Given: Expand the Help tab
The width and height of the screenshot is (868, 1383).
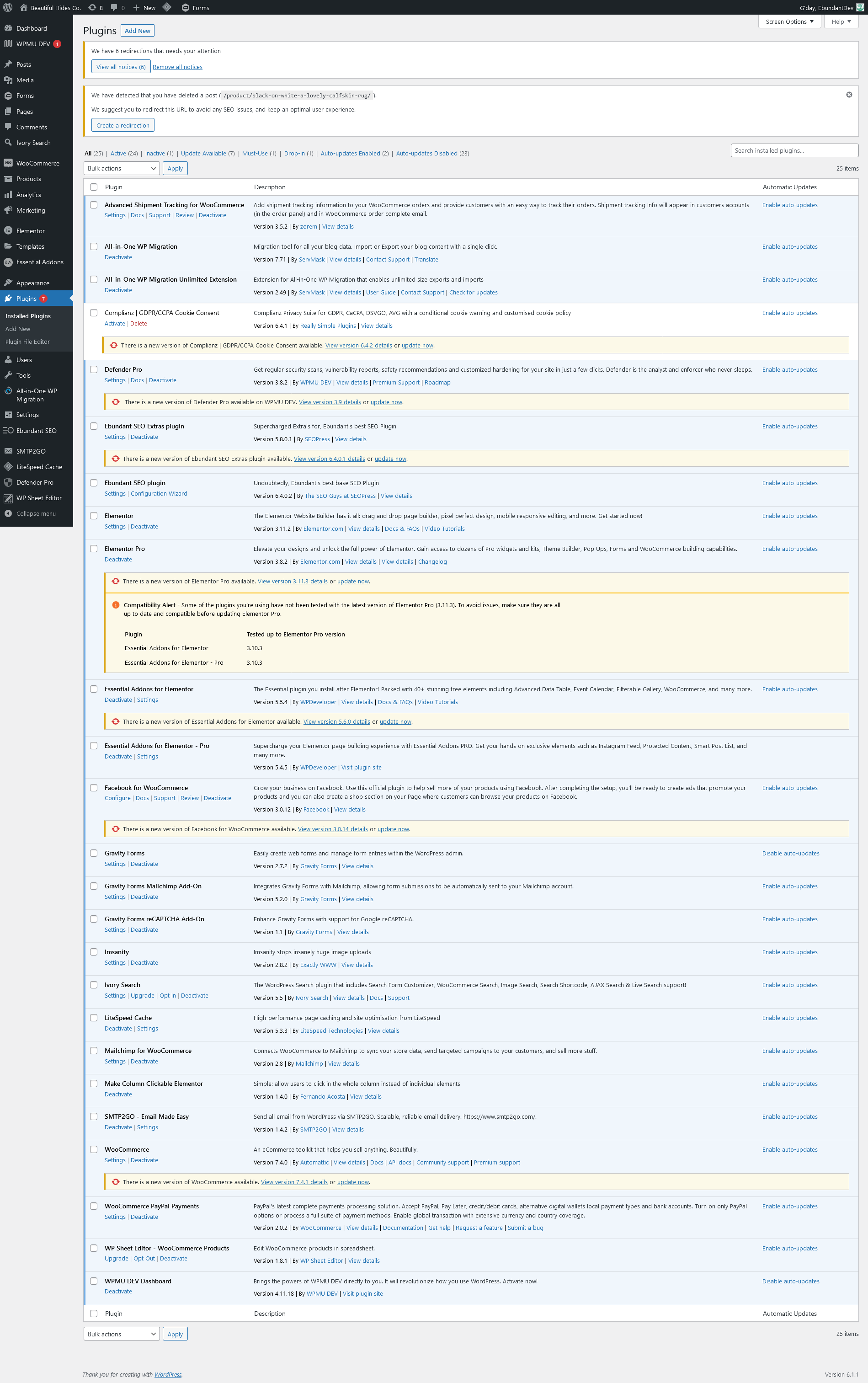Looking at the screenshot, I should [x=841, y=22].
